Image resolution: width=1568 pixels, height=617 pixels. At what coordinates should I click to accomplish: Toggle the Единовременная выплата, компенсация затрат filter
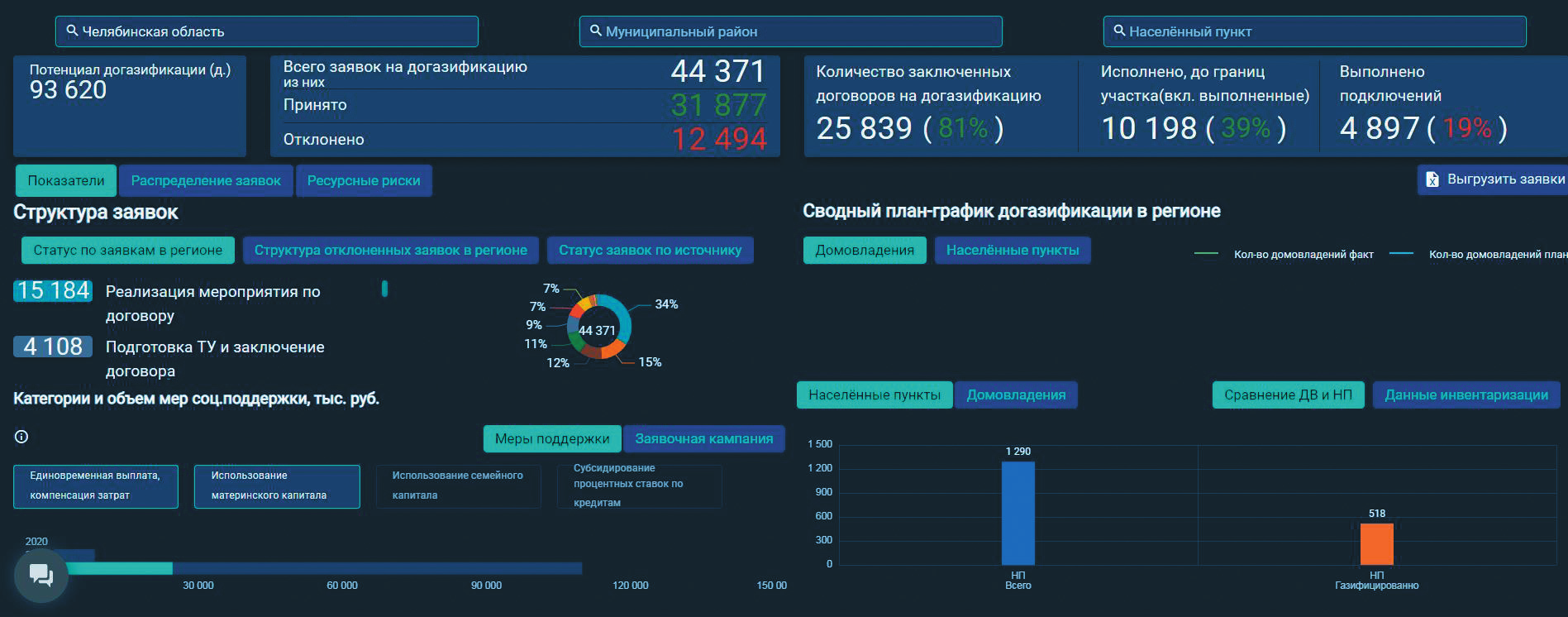pos(96,486)
